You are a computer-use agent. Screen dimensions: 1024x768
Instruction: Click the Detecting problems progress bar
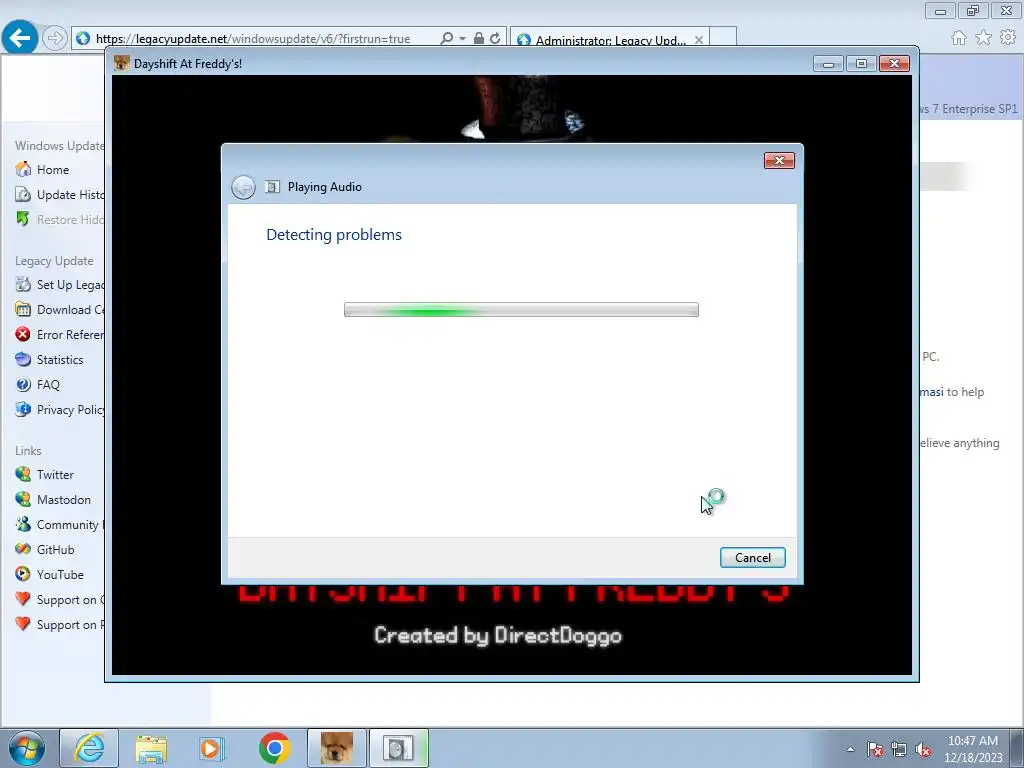pyautogui.click(x=521, y=310)
